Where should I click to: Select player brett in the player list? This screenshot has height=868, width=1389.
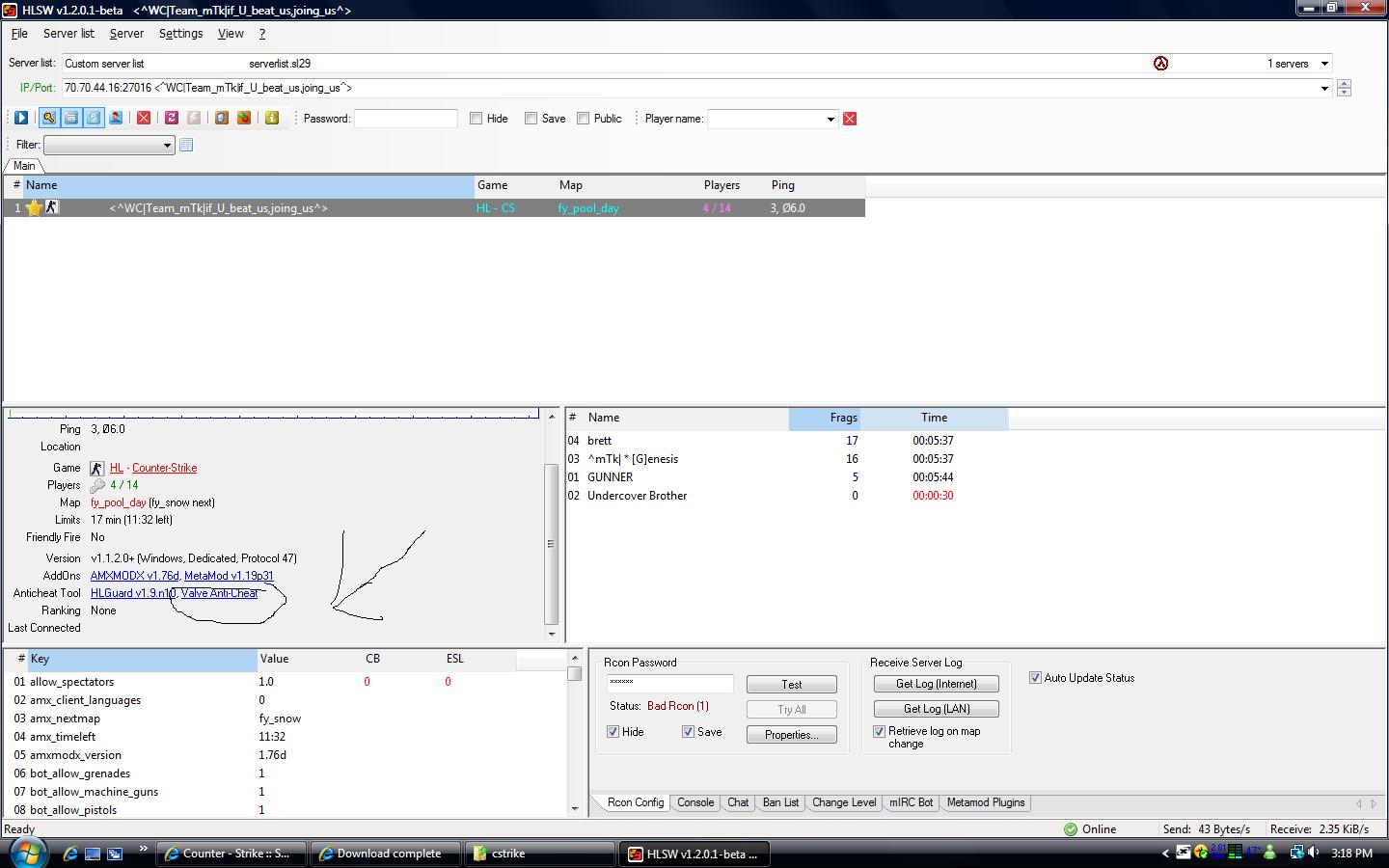point(599,441)
